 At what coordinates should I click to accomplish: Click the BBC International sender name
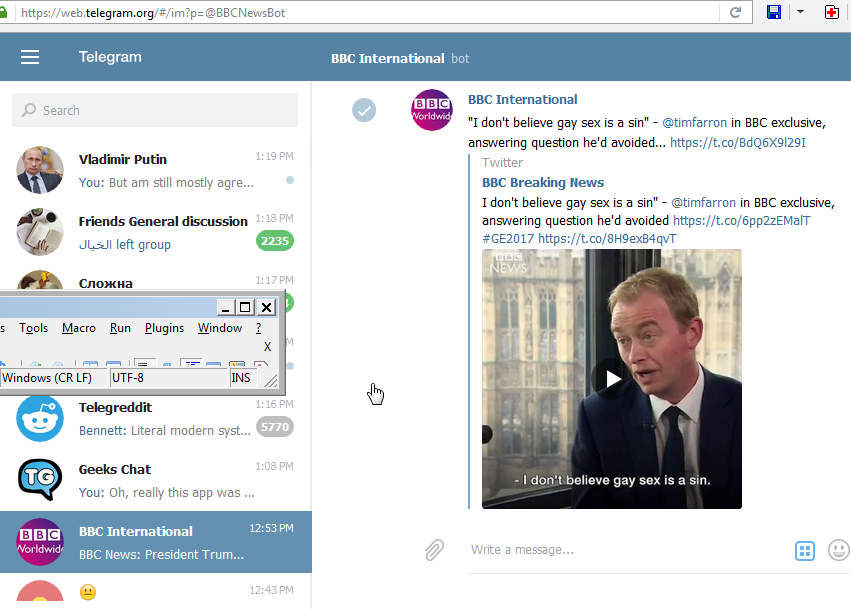(x=523, y=100)
